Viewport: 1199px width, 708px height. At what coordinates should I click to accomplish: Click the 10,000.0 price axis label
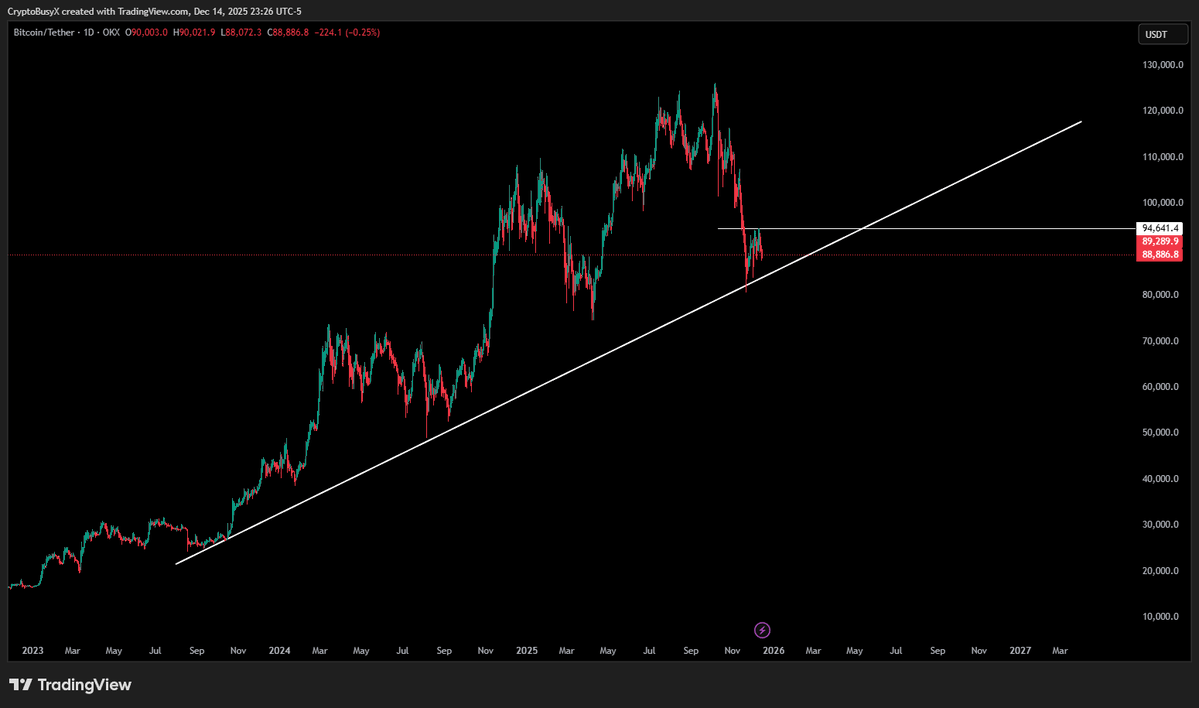click(1161, 617)
